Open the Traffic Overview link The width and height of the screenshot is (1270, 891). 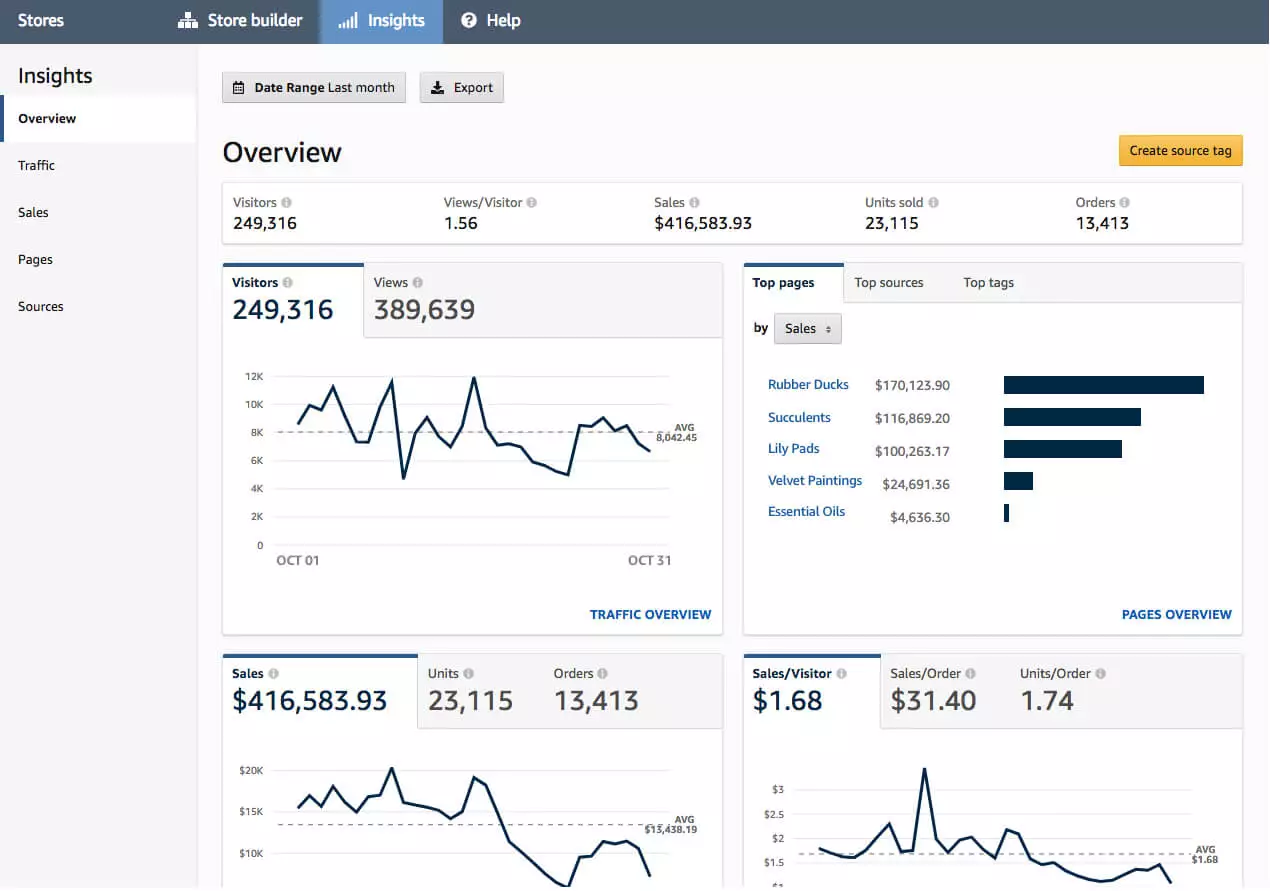click(650, 614)
